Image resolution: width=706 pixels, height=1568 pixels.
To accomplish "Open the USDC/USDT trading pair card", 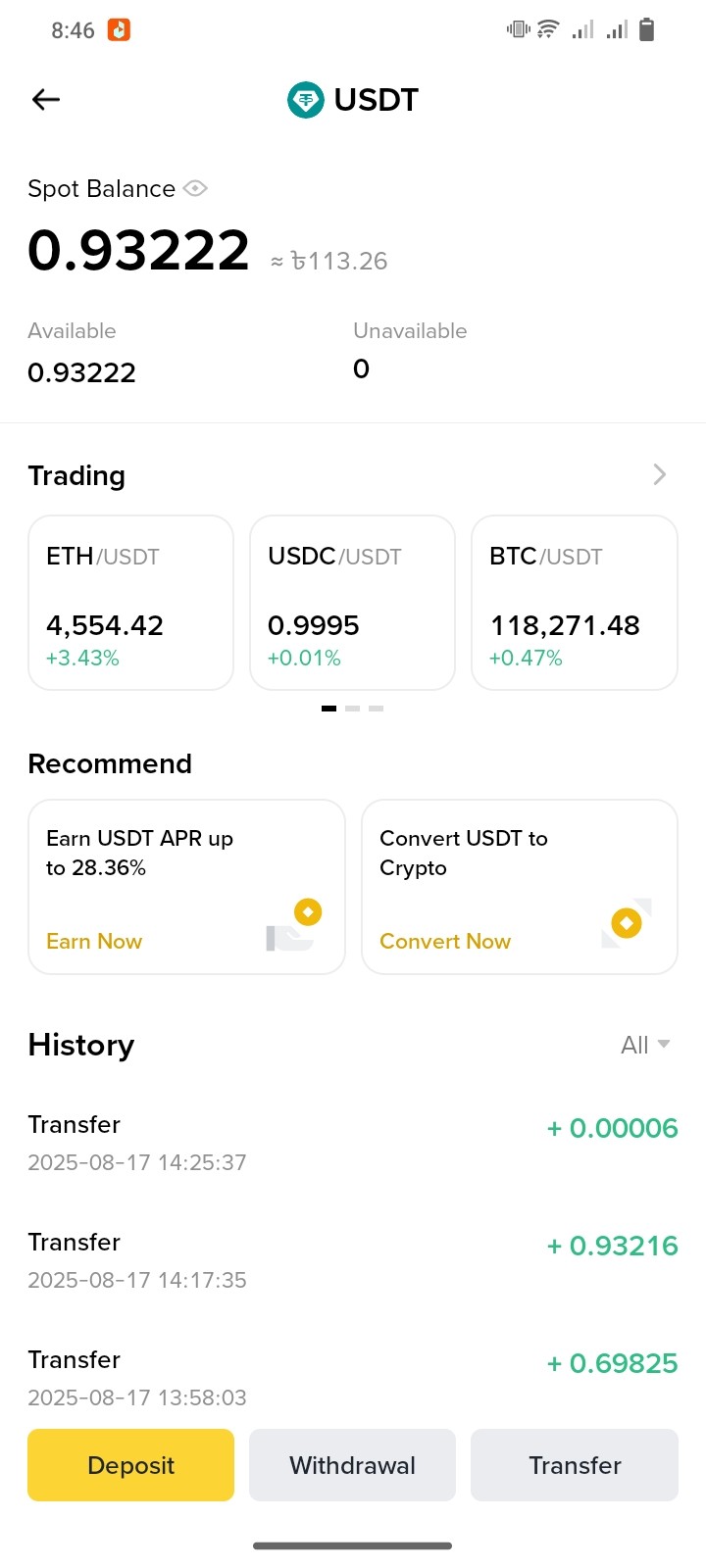I will [x=352, y=603].
